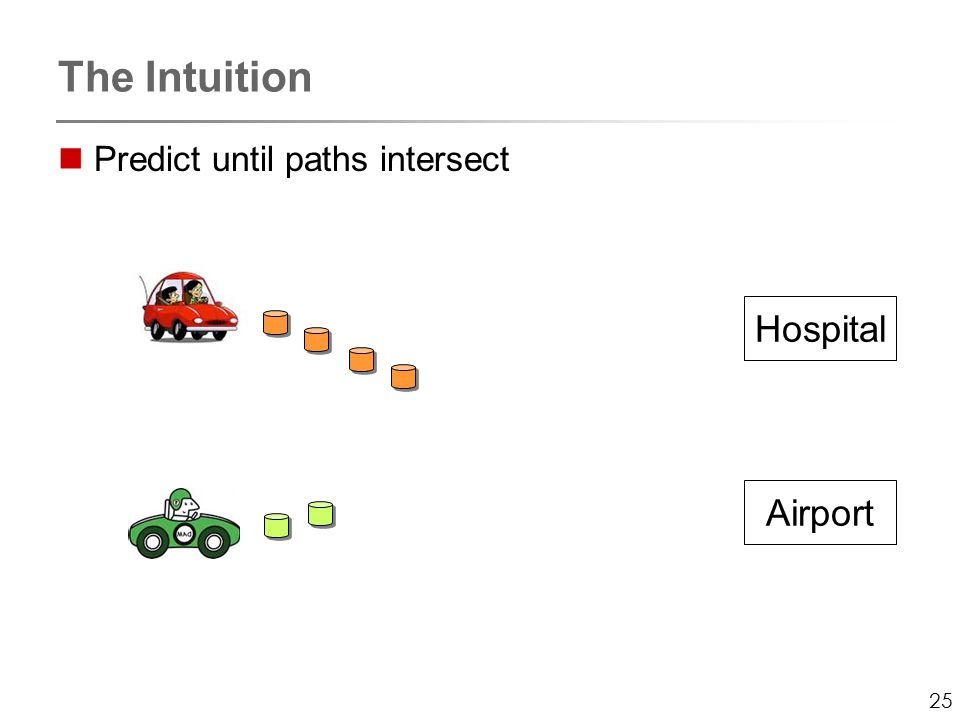Click the green cylinder nearest the race car
The image size is (960, 720).
277,526
